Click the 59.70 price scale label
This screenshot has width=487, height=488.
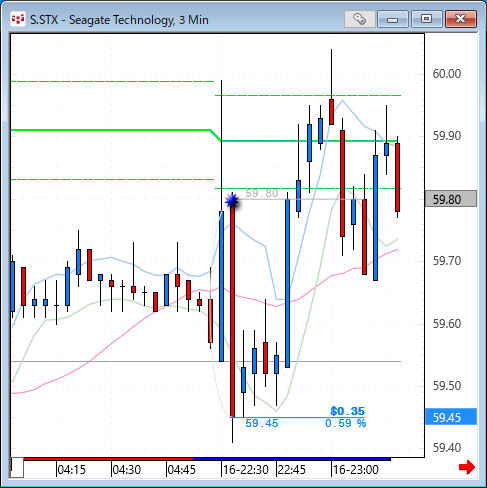coord(447,261)
